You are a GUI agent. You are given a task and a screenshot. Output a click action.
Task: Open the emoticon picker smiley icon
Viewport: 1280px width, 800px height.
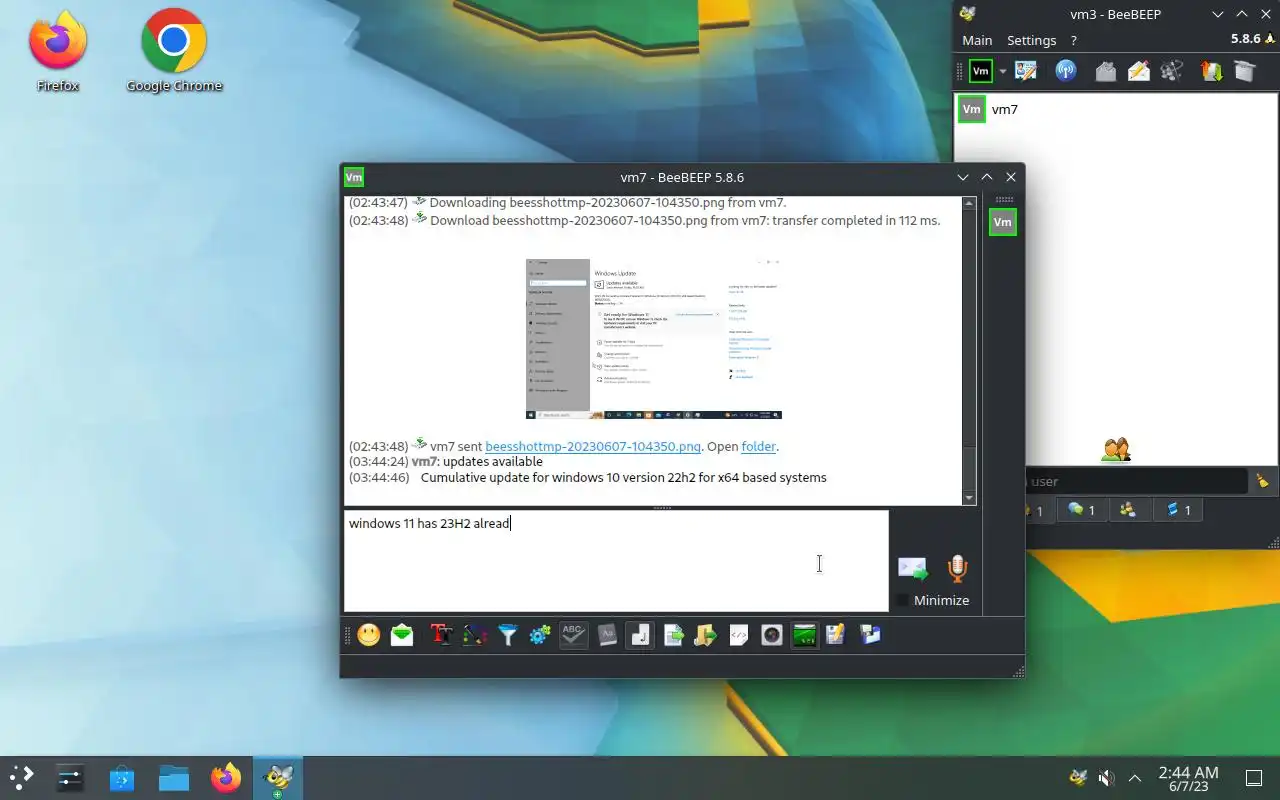tap(369, 635)
